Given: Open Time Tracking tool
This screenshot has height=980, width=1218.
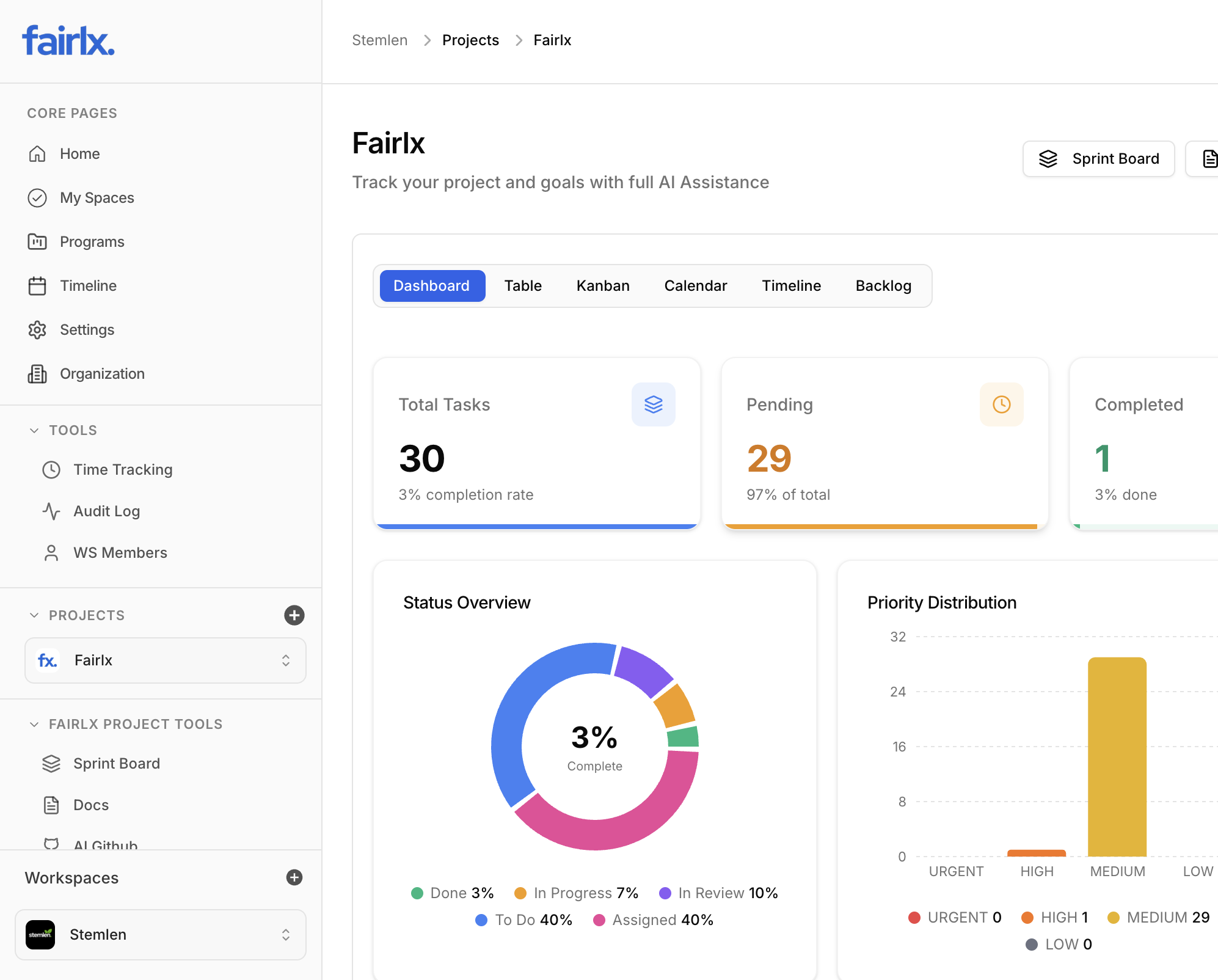Looking at the screenshot, I should click(x=123, y=470).
